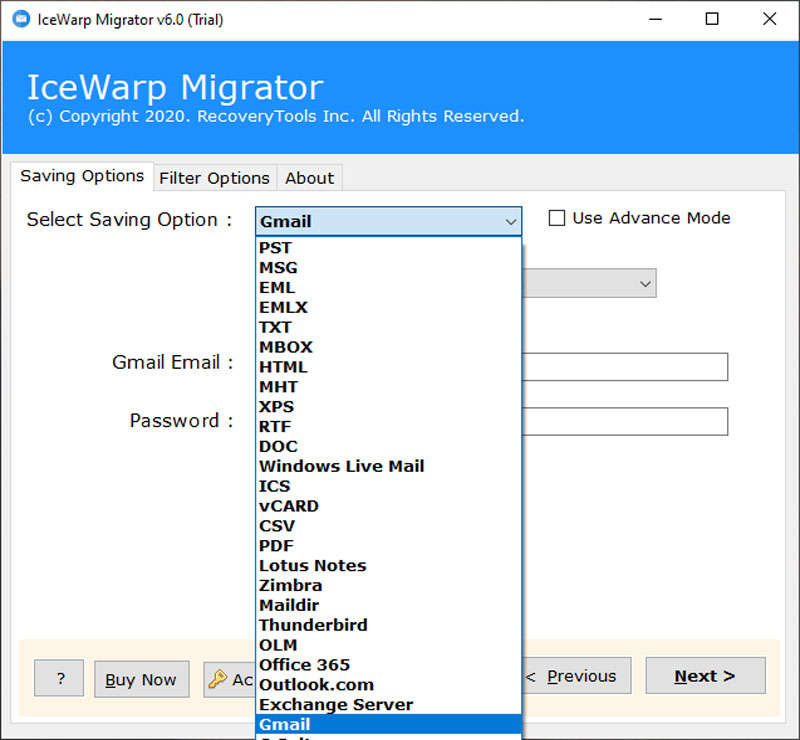Select the Zimbra option

coord(388,586)
